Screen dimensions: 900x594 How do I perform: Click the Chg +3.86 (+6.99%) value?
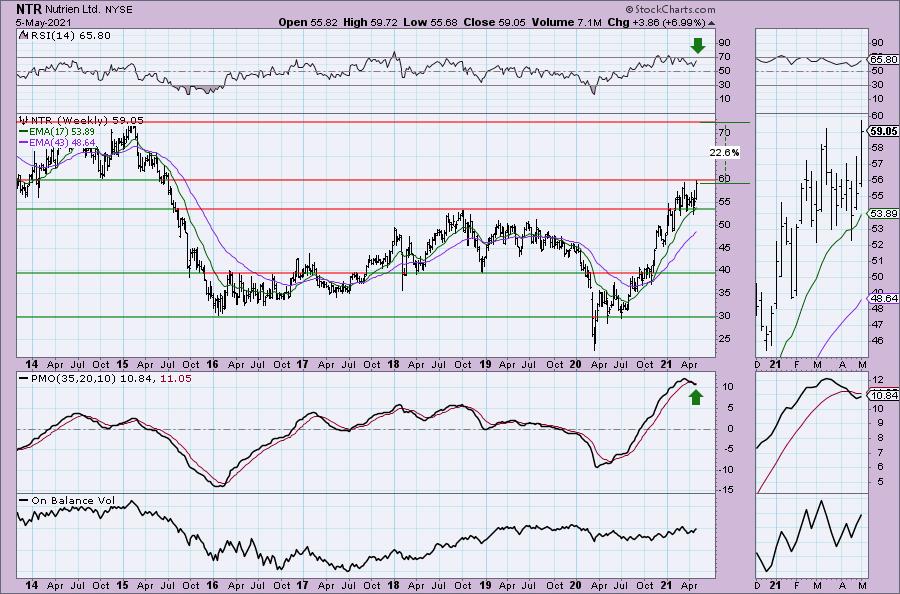(656, 22)
